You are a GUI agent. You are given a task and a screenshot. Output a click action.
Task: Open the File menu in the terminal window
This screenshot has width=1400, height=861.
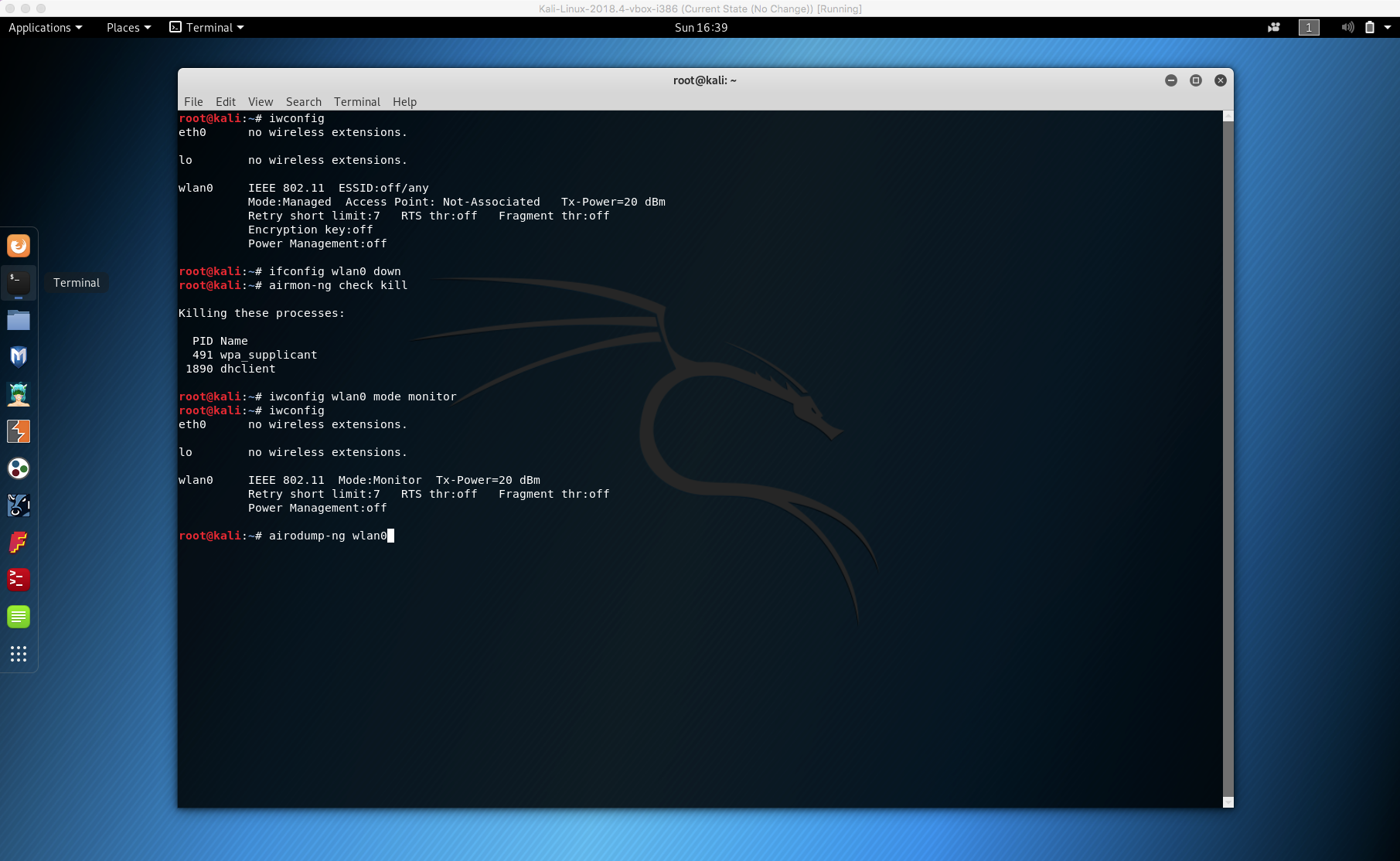point(193,101)
